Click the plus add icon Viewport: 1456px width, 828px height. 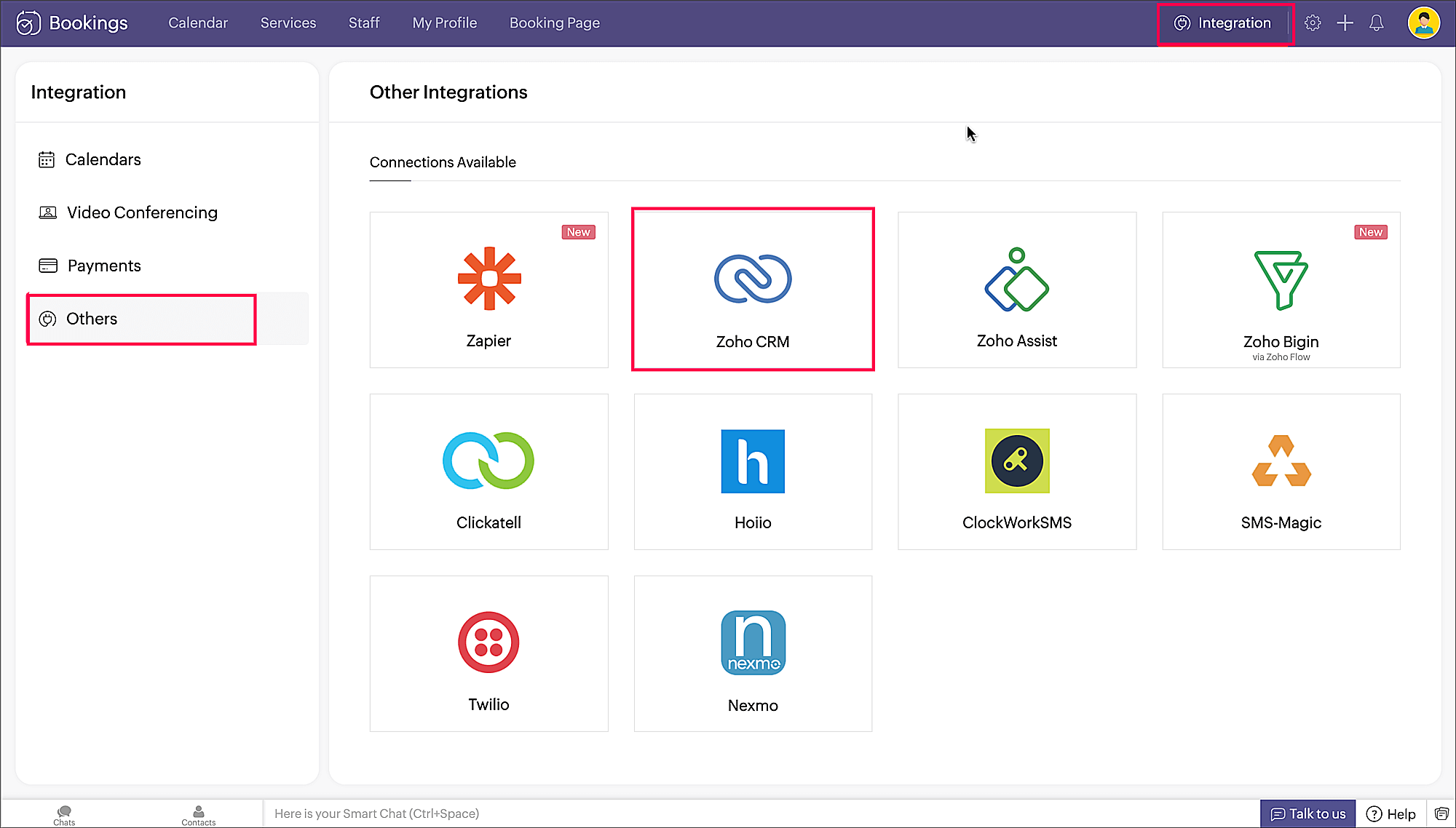tap(1345, 23)
